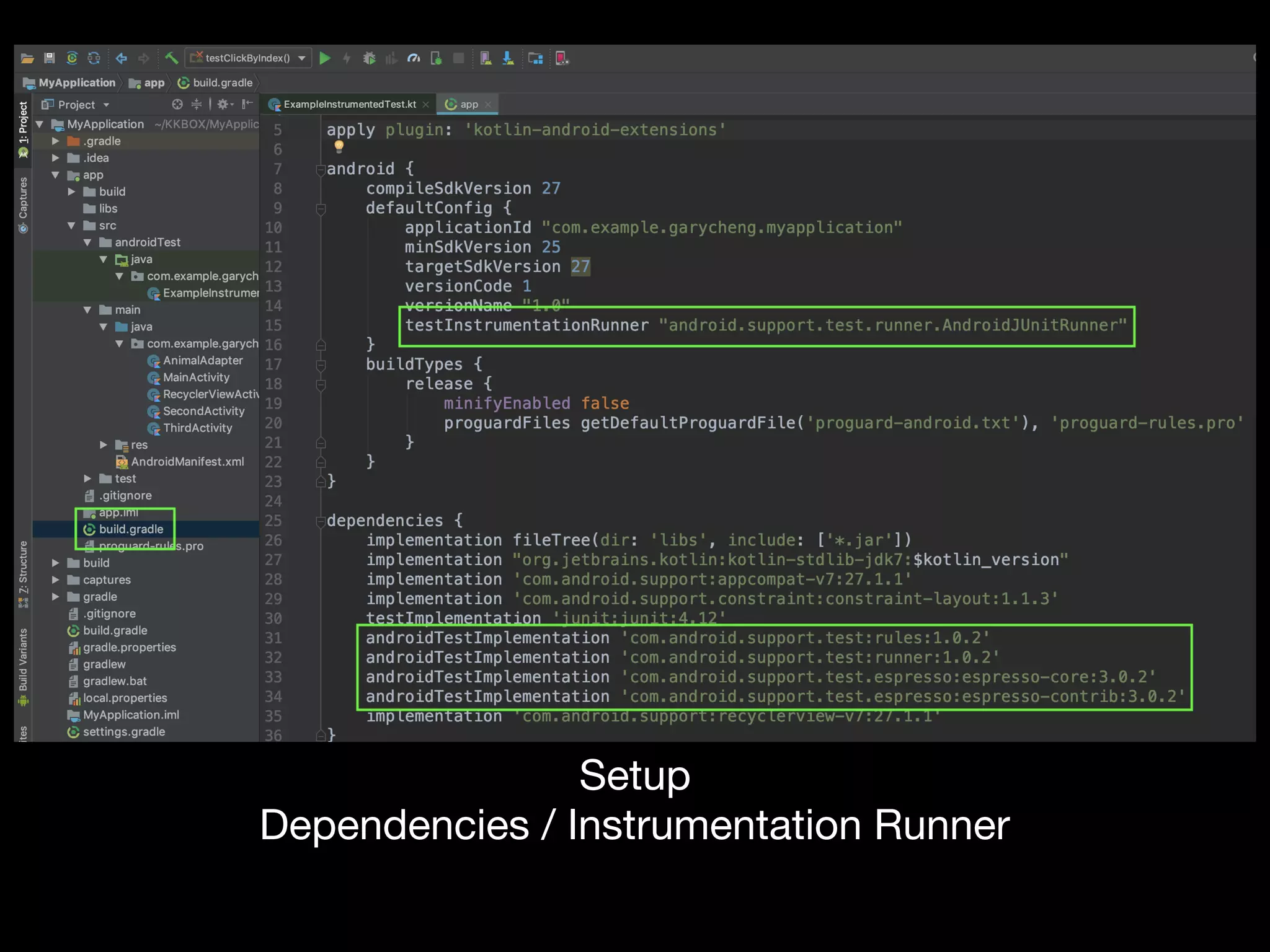The width and height of the screenshot is (1270, 952).
Task: Expand the .idea folder
Action: pyautogui.click(x=56, y=158)
